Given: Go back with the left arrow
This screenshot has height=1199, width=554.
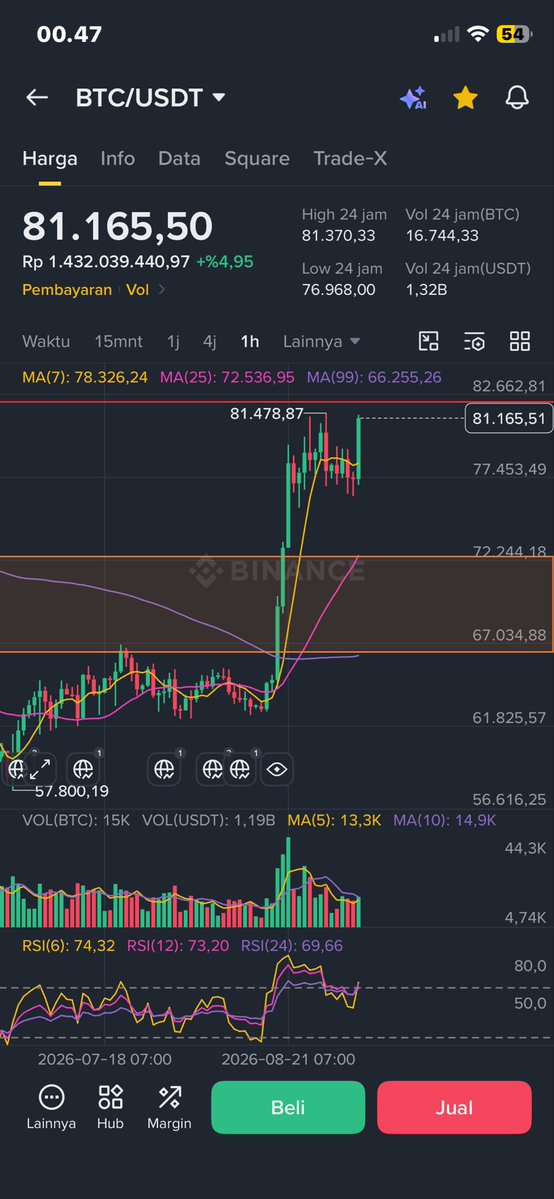Looking at the screenshot, I should pos(37,97).
